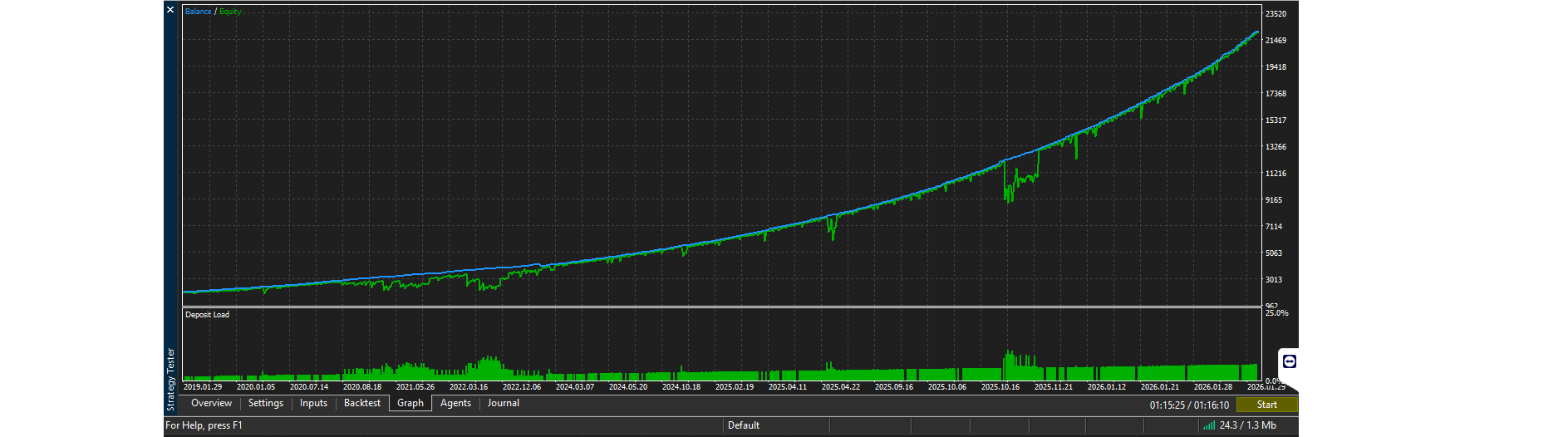Click the 2025.10.16 date label
This screenshot has height=437, width=1568.
pos(1000,387)
